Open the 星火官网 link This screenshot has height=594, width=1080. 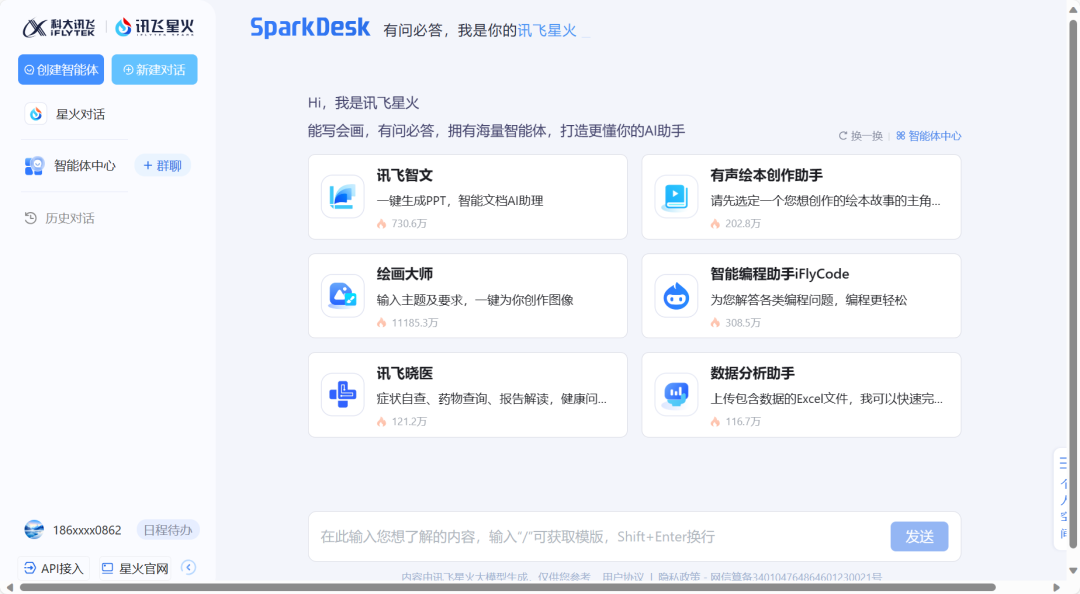[135, 569]
